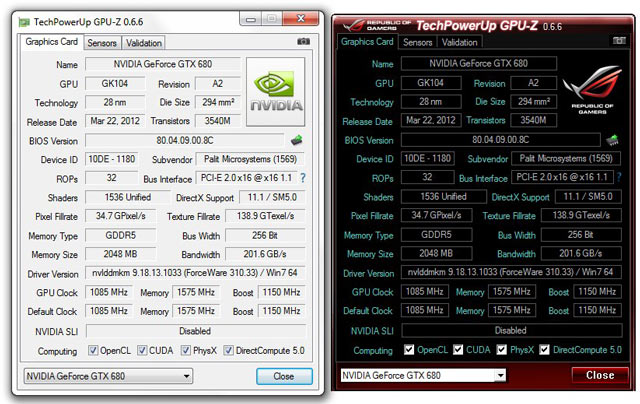Click the NVIDIA logo in the left window
Viewport: 640px width, 404px height.
[276, 91]
